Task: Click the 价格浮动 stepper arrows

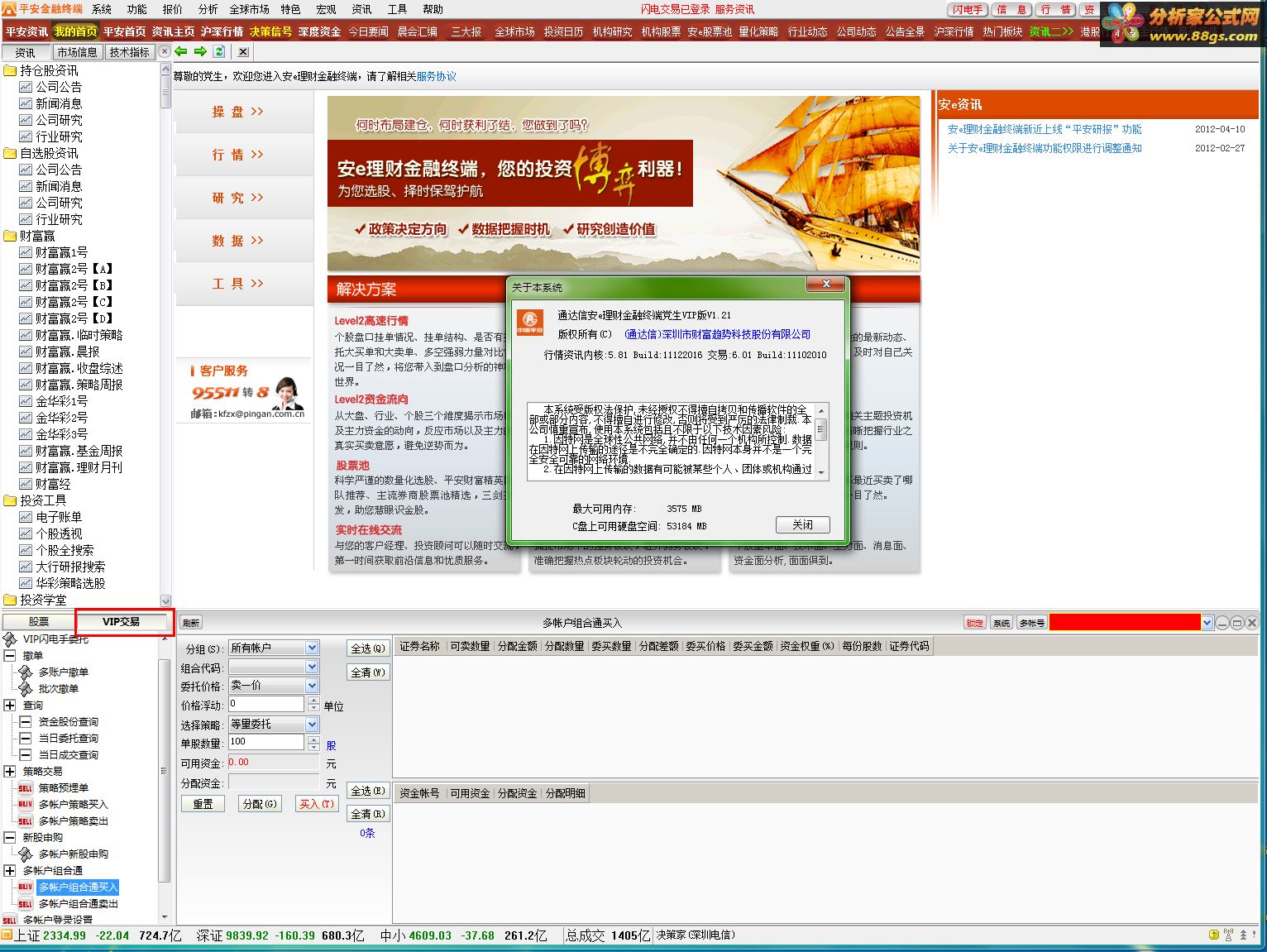Action: point(313,704)
